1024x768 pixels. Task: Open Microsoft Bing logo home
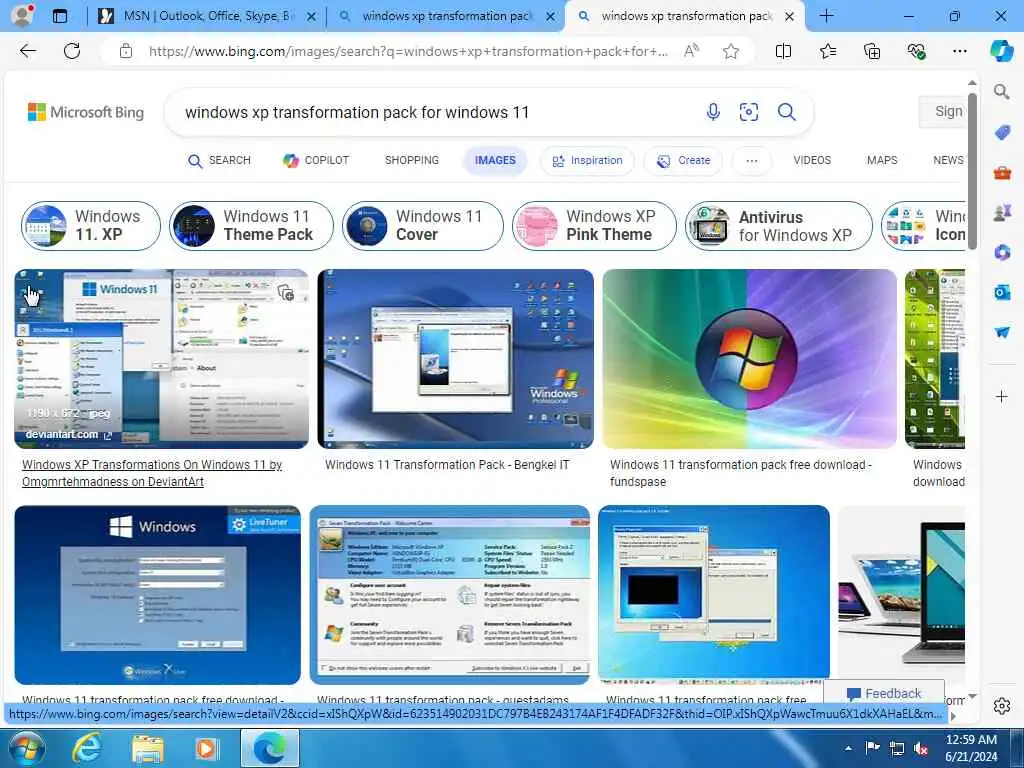(86, 112)
